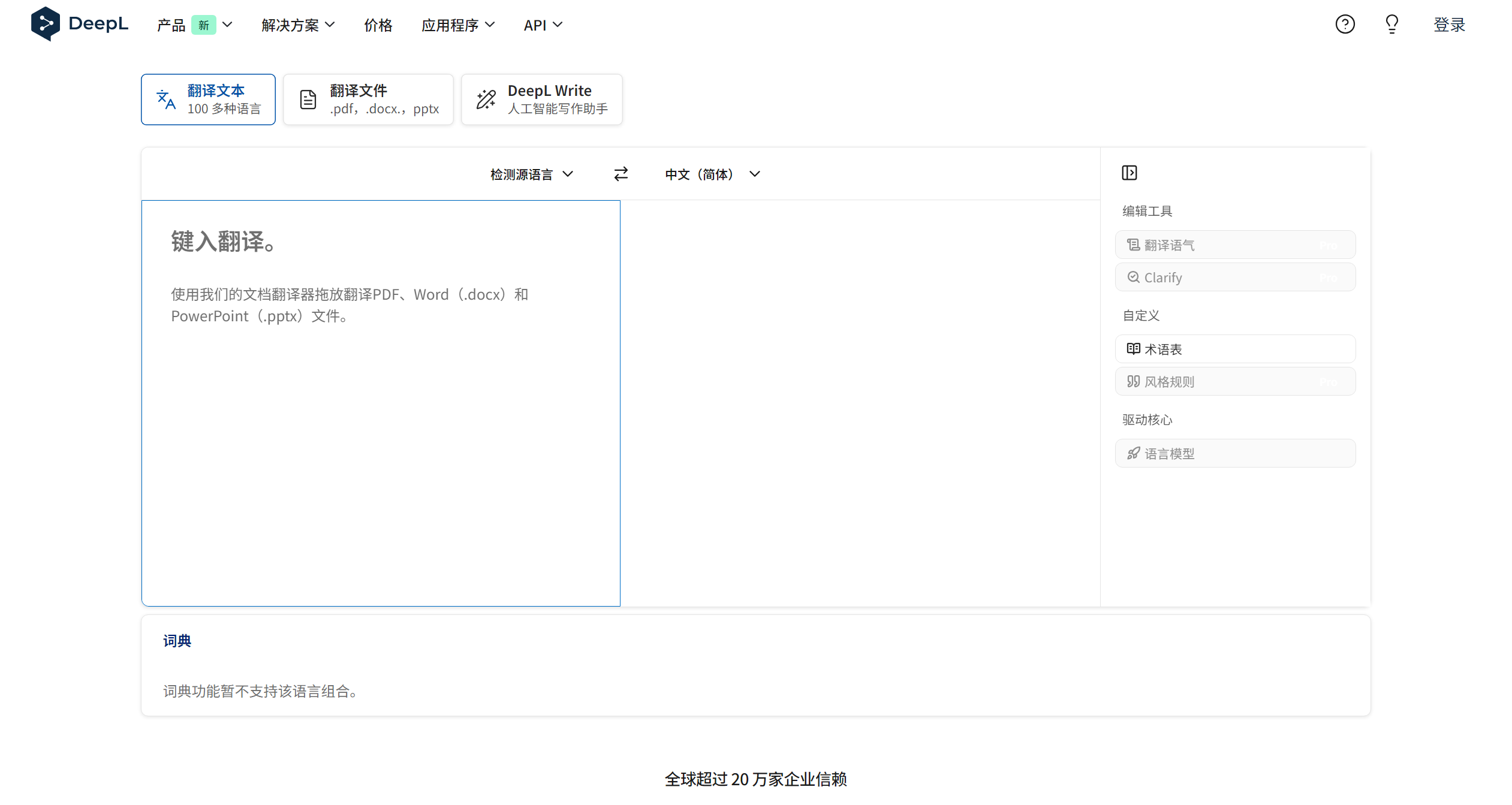The image size is (1512, 805).
Task: Click the 登录 login button
Action: click(x=1449, y=25)
